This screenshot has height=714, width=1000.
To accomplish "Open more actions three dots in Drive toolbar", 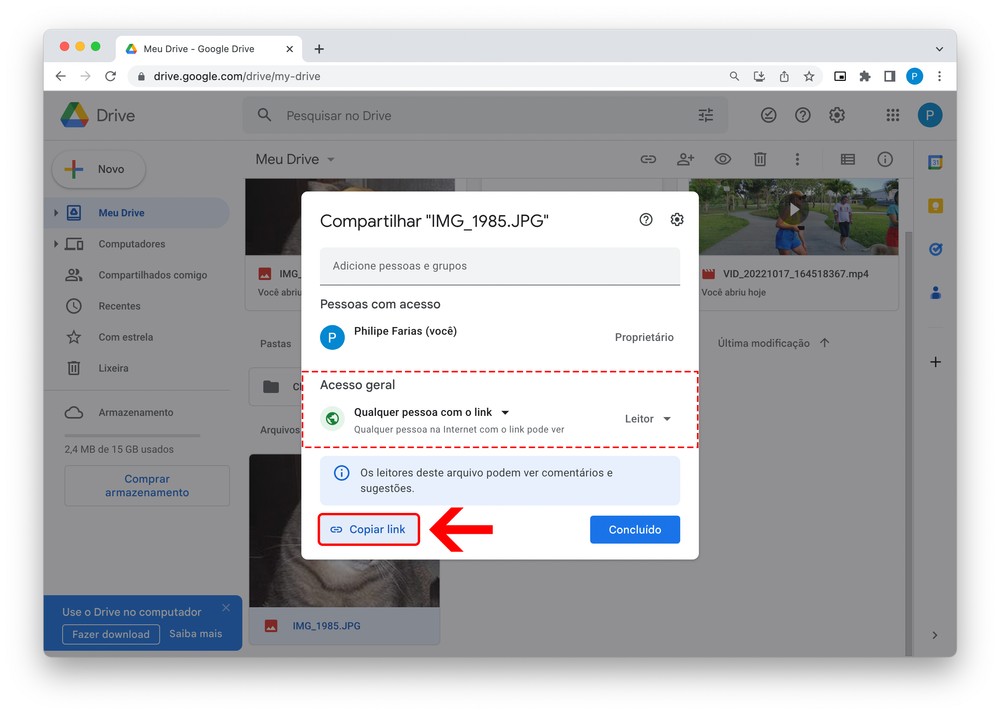I will 797,159.
